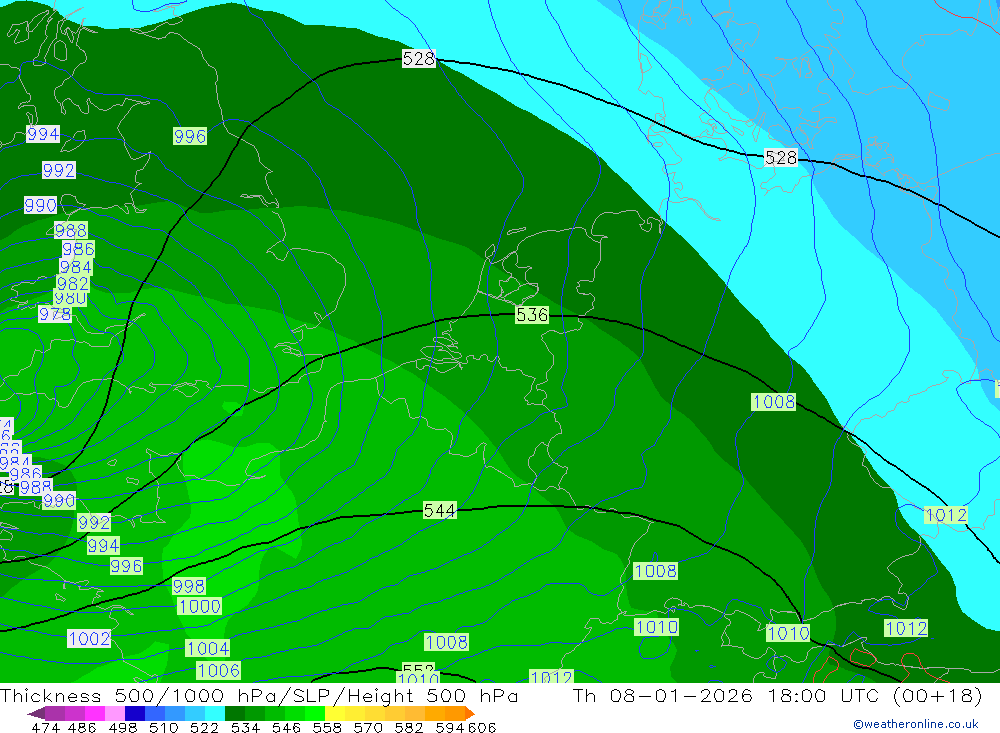
Task: Select the 1006 isobar label
Action: pos(219,670)
